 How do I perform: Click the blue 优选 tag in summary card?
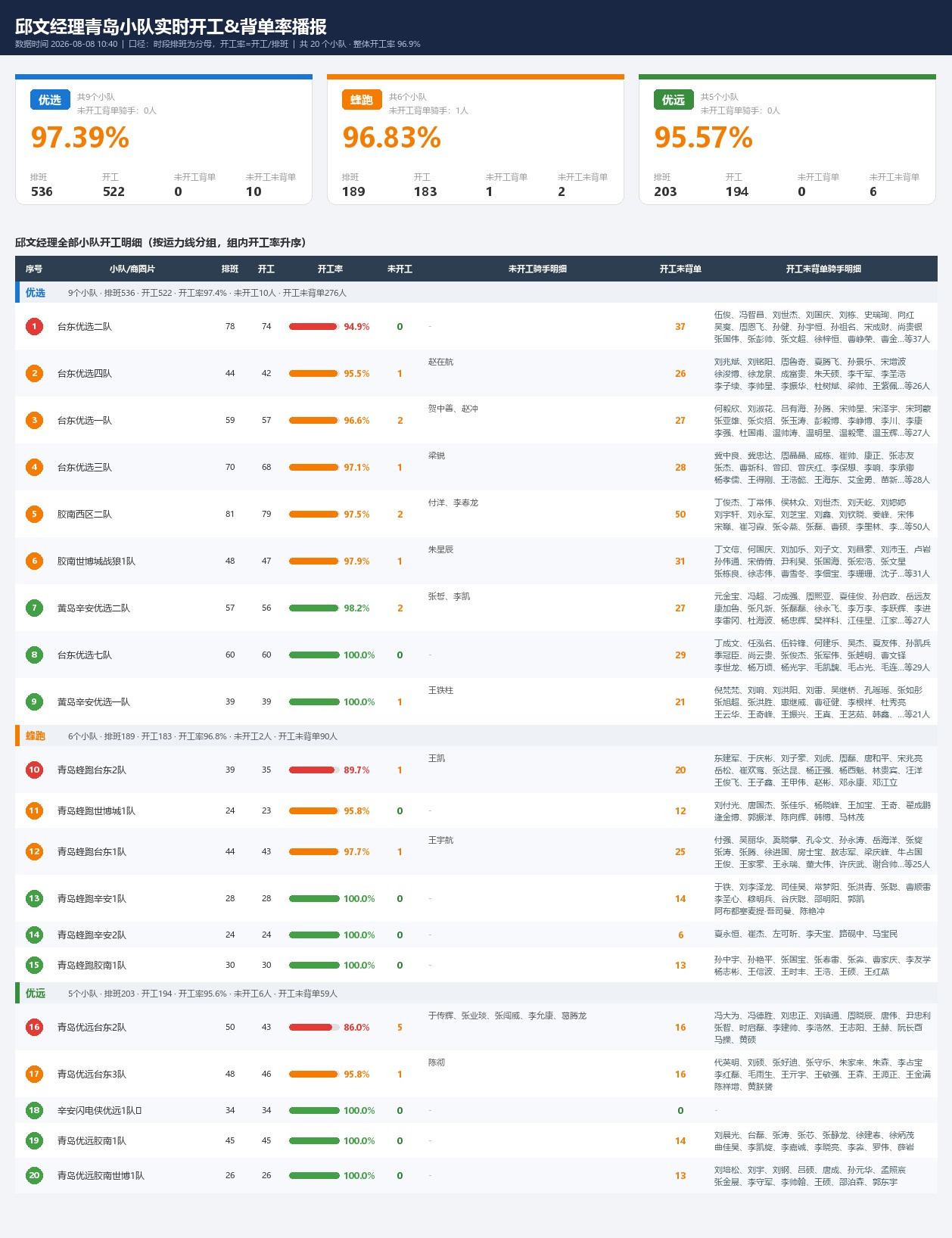50,100
